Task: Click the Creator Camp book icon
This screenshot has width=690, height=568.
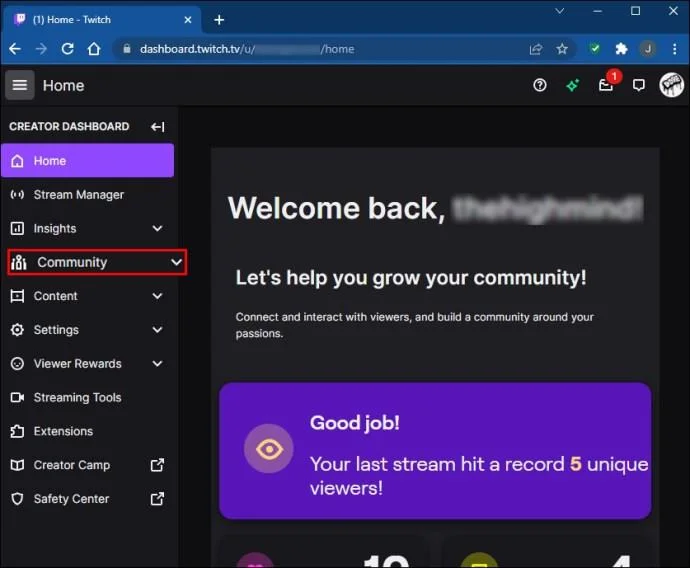Action: (17, 465)
